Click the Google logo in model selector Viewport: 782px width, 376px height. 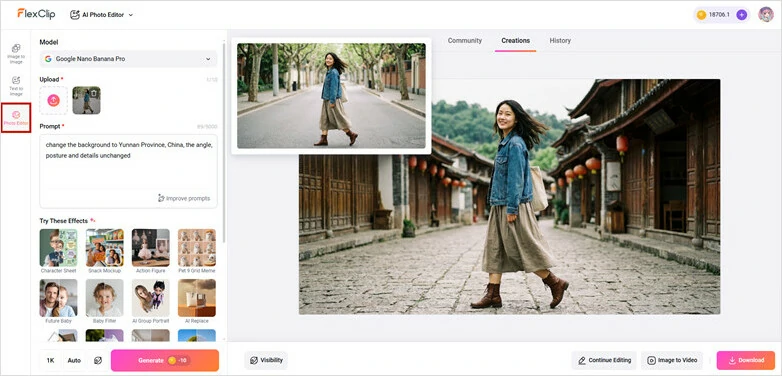tap(48, 59)
